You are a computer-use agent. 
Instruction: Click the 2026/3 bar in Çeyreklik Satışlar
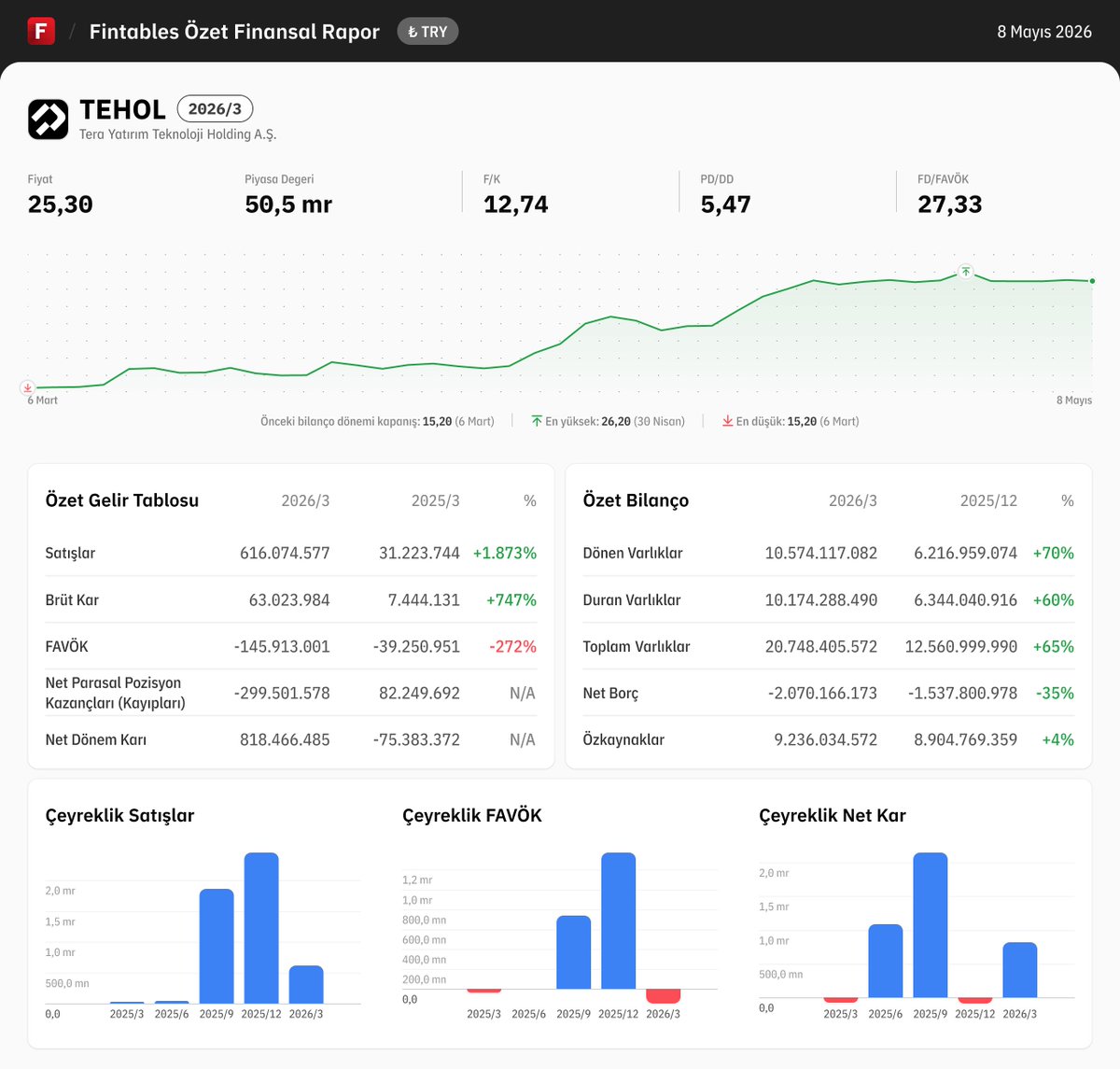(x=306, y=984)
